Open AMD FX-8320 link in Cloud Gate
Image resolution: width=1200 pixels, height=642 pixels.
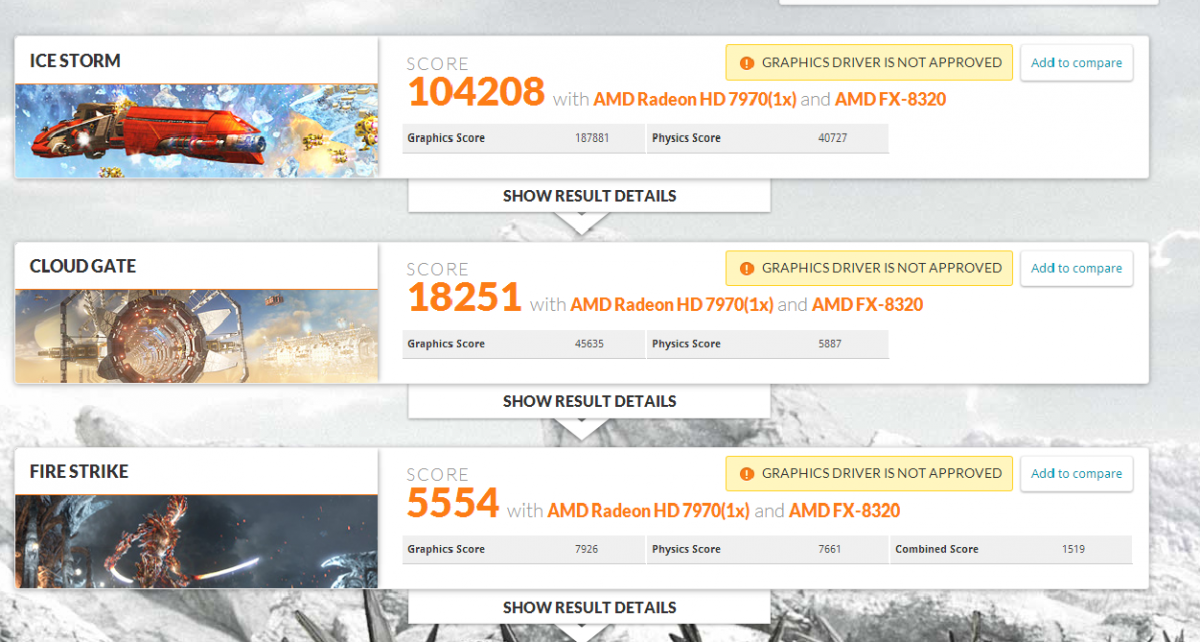pos(867,304)
